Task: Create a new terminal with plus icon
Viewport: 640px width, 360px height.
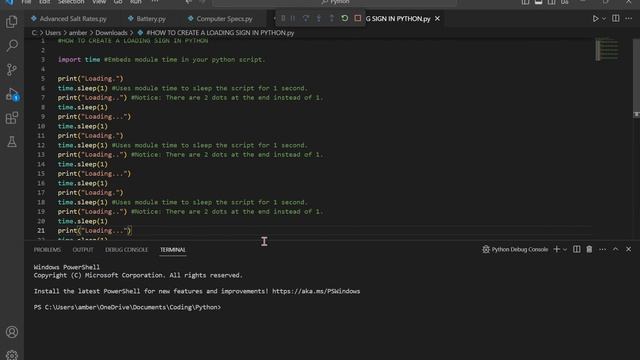Action: (x=556, y=249)
